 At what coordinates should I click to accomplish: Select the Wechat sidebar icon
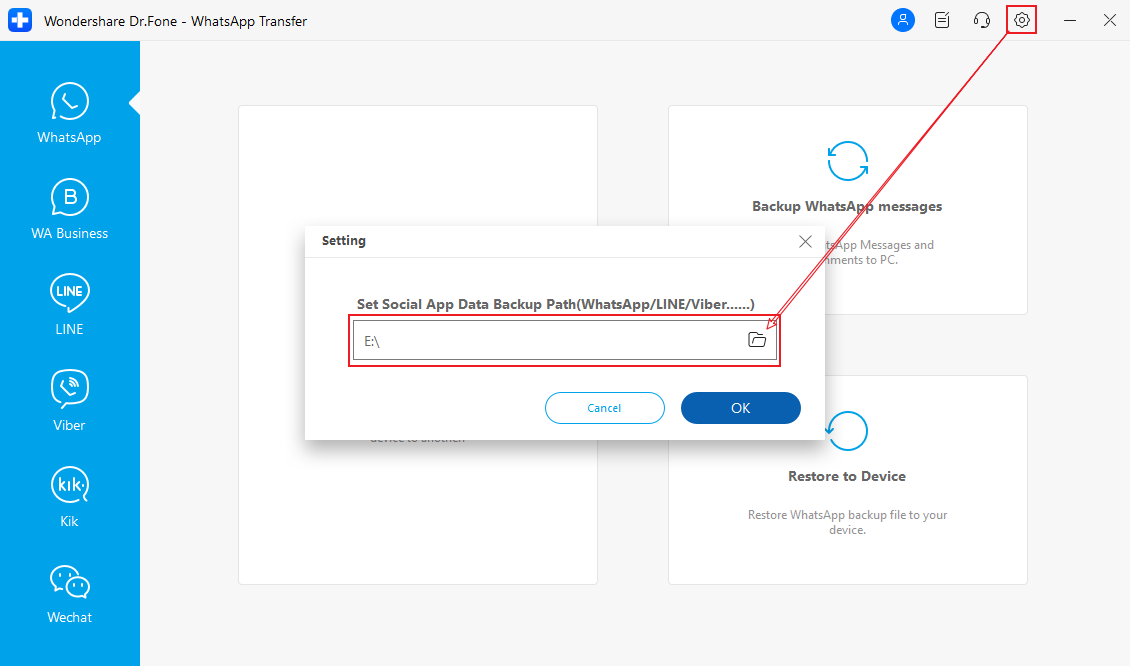pyautogui.click(x=69, y=581)
